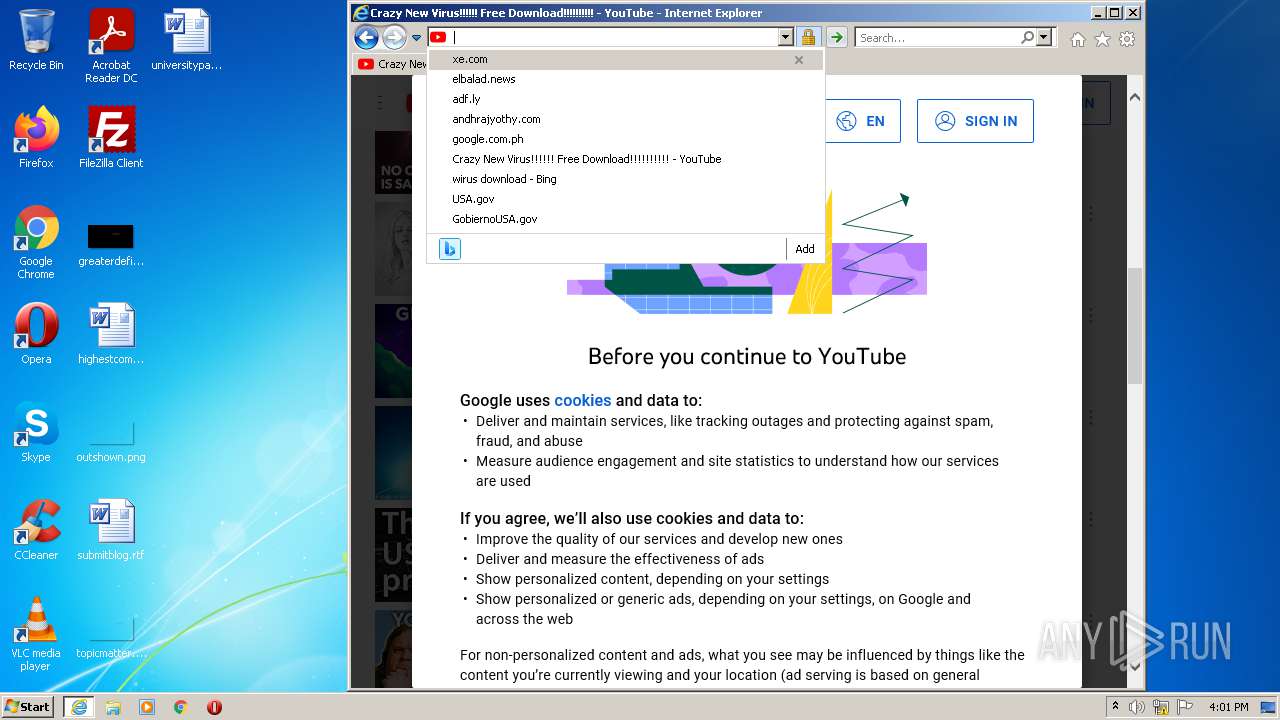Open universitypa Word document on desktop
Screen dimensions: 1280x720
[187, 40]
